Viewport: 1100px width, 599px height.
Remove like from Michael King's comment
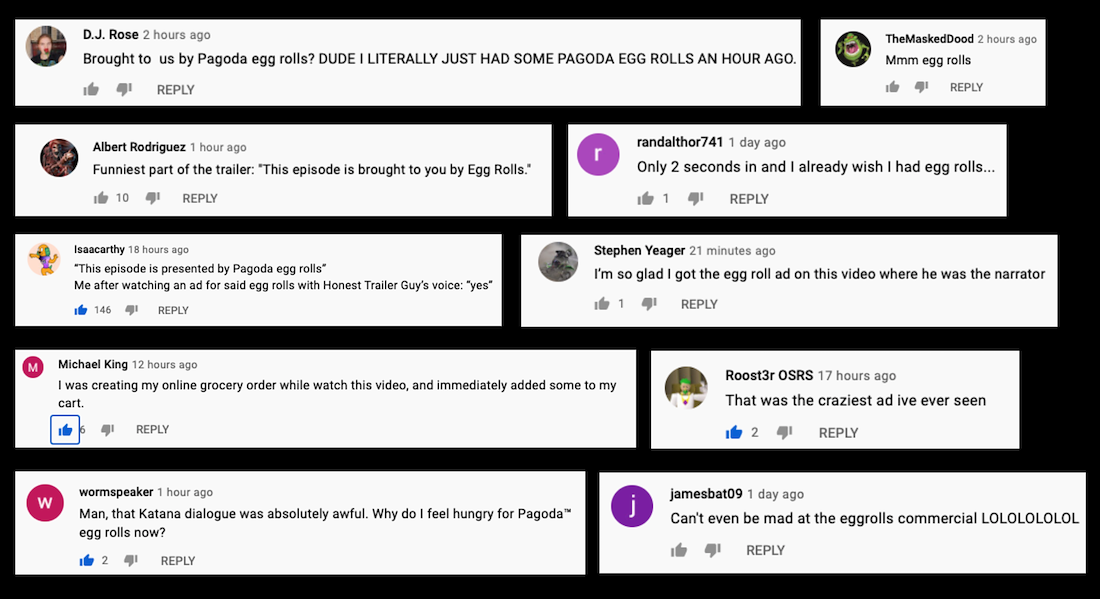(x=65, y=430)
